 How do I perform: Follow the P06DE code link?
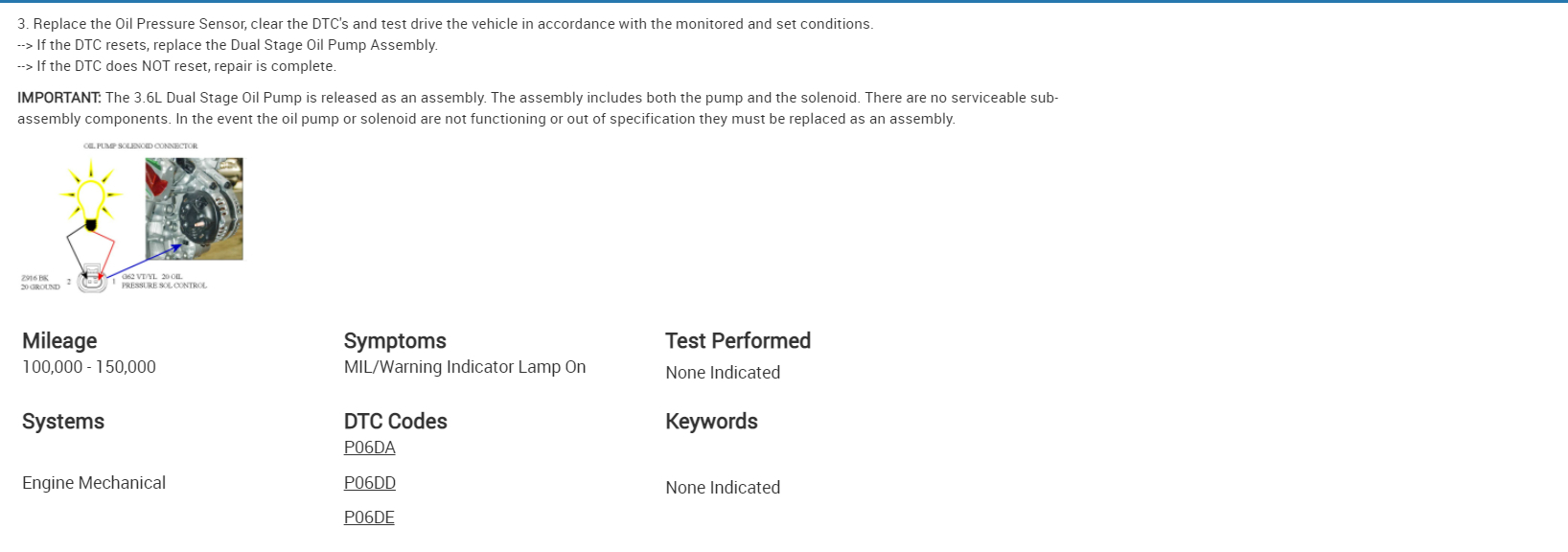pos(369,517)
